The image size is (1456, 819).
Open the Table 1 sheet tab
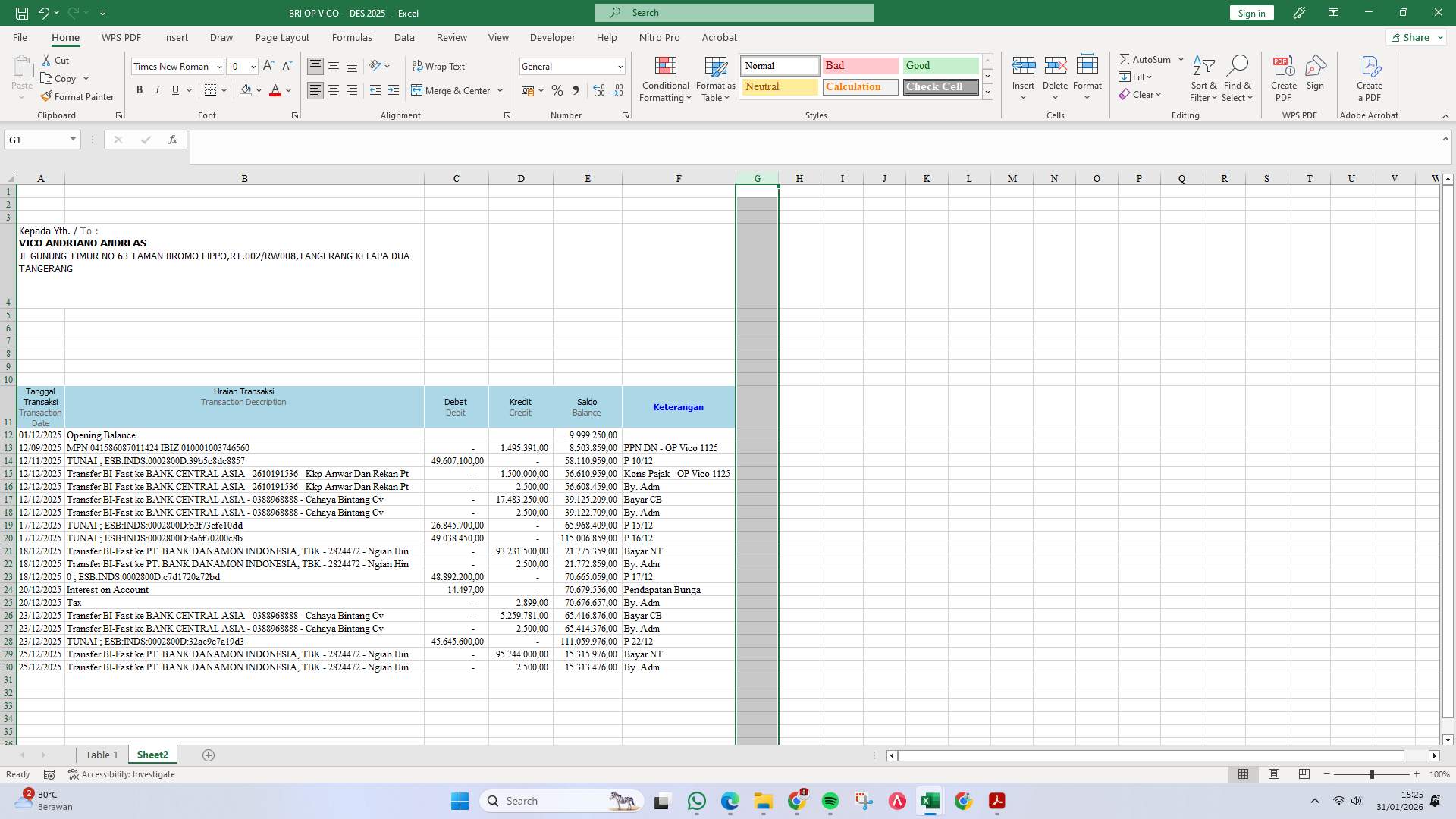tap(102, 755)
